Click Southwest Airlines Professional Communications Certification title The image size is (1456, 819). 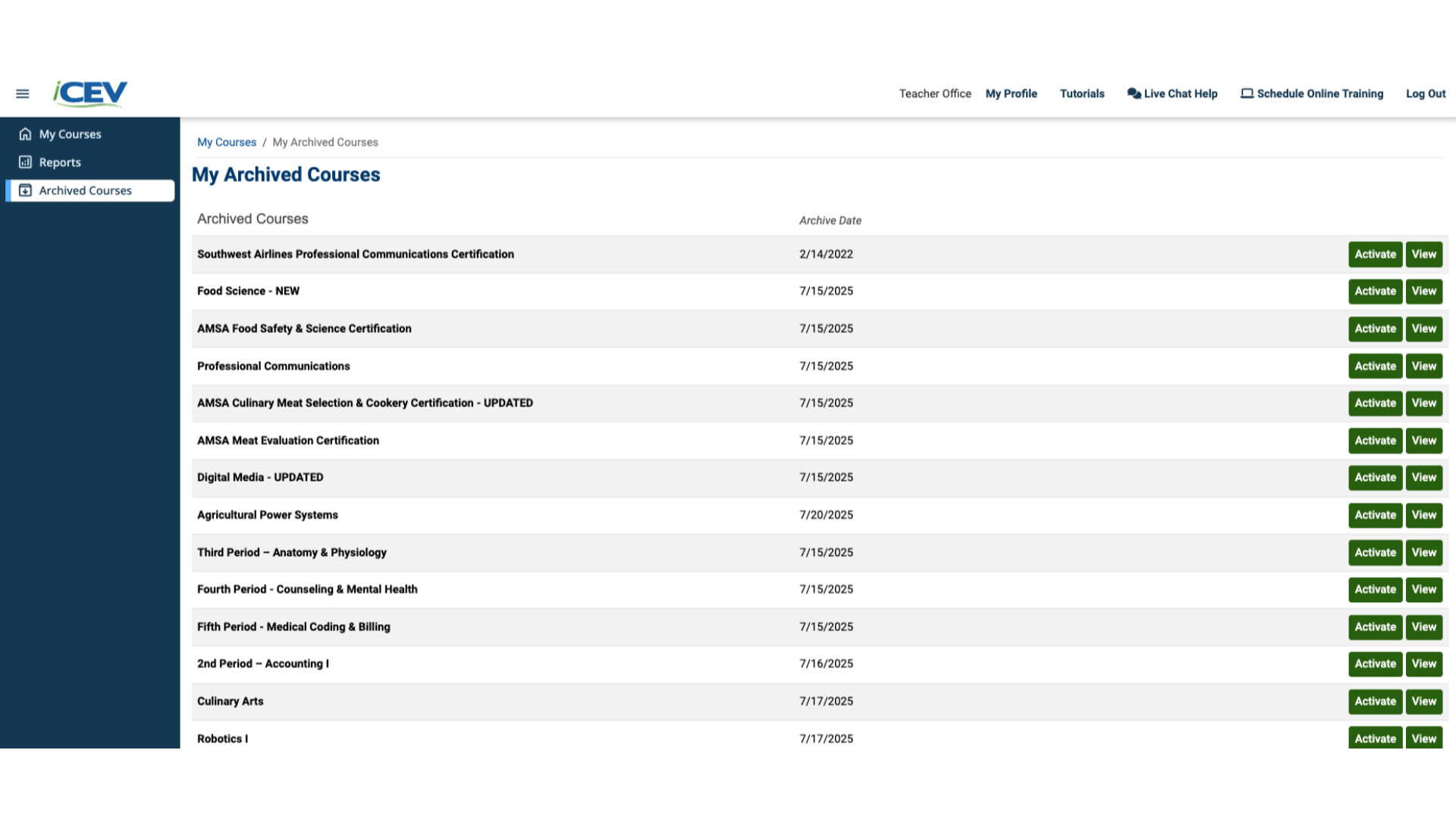356,255
